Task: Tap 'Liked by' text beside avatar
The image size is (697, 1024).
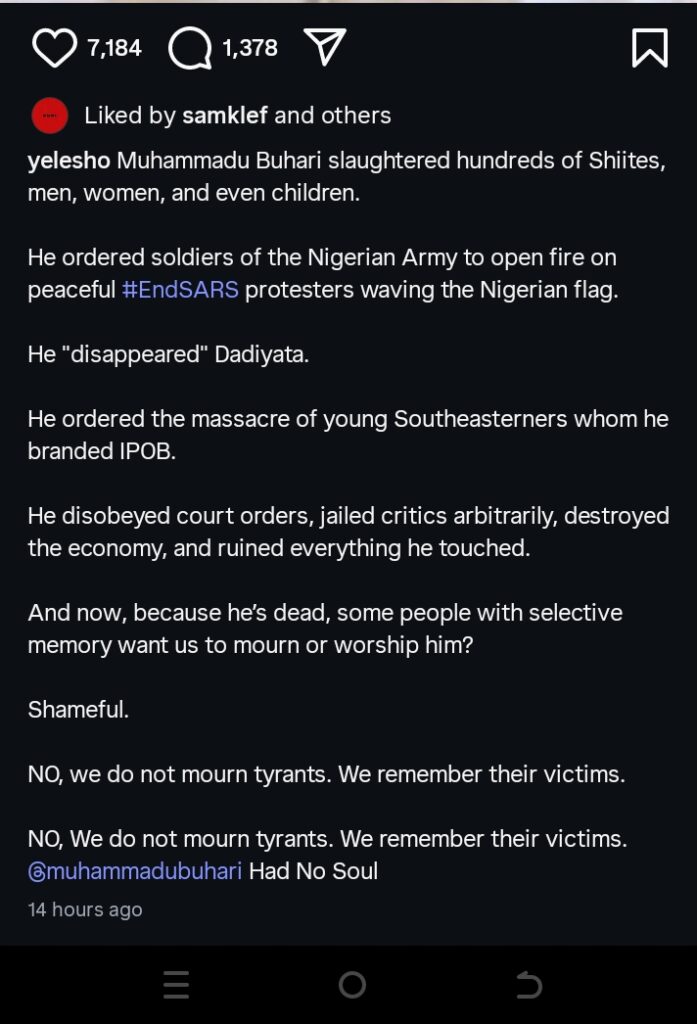Action: (130, 116)
